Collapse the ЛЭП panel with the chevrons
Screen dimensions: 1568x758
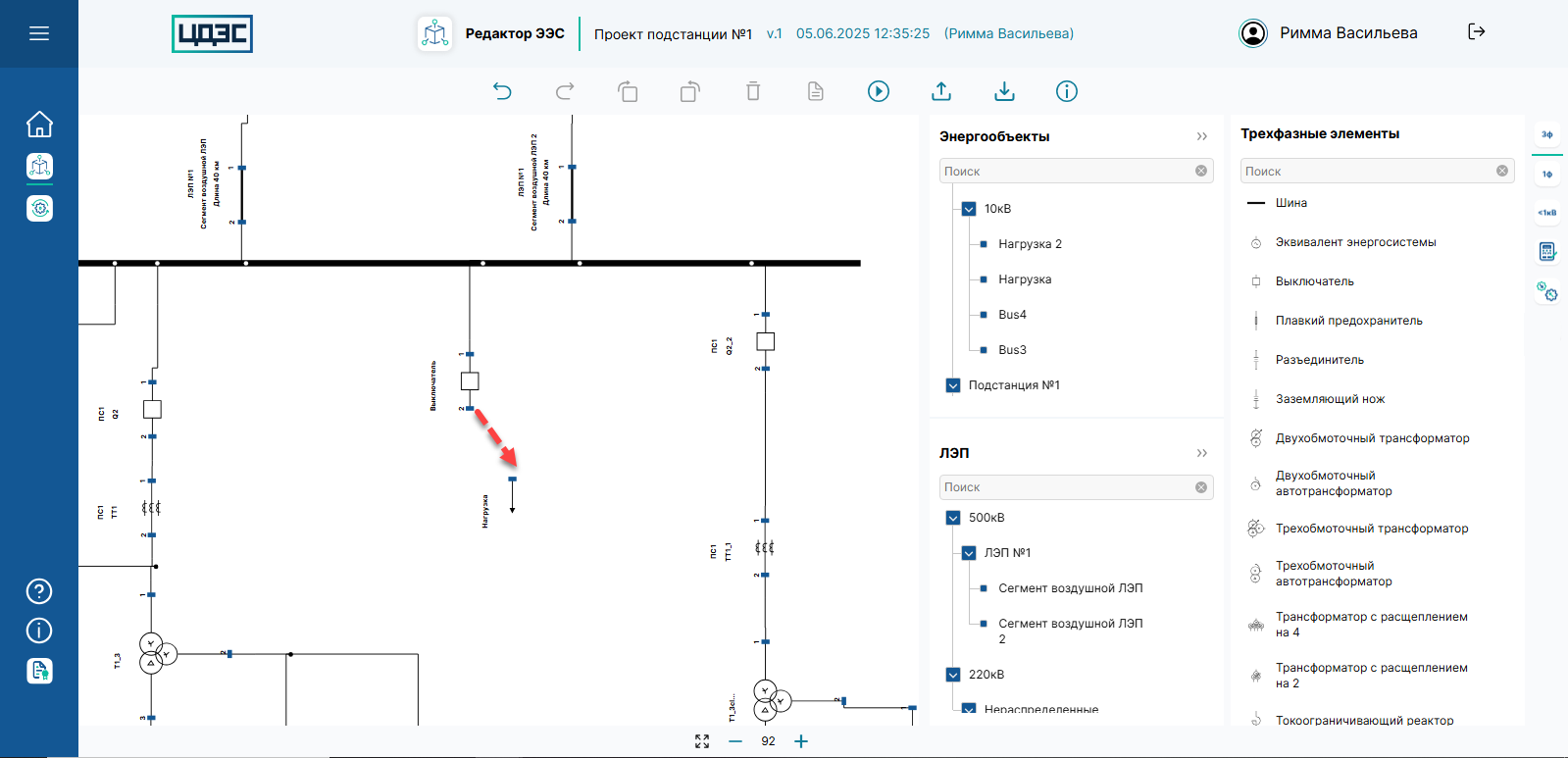(x=1202, y=453)
